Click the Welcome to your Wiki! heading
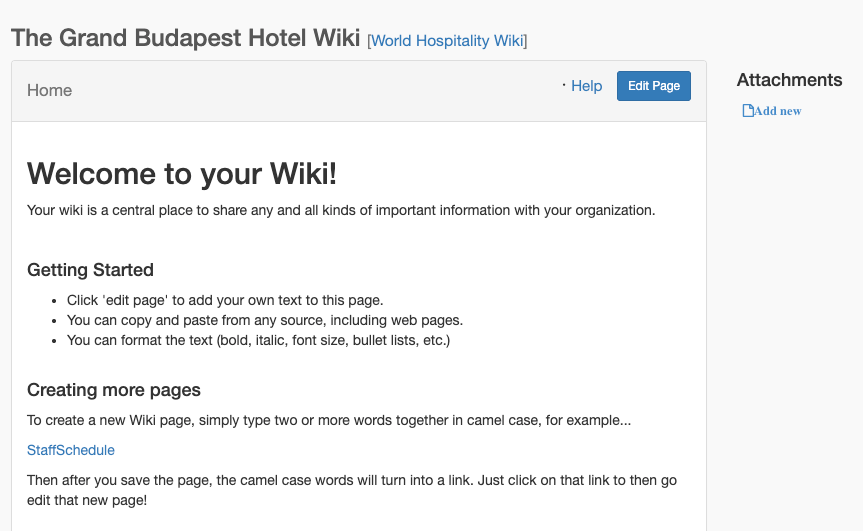The width and height of the screenshot is (863, 531). pyautogui.click(x=182, y=174)
